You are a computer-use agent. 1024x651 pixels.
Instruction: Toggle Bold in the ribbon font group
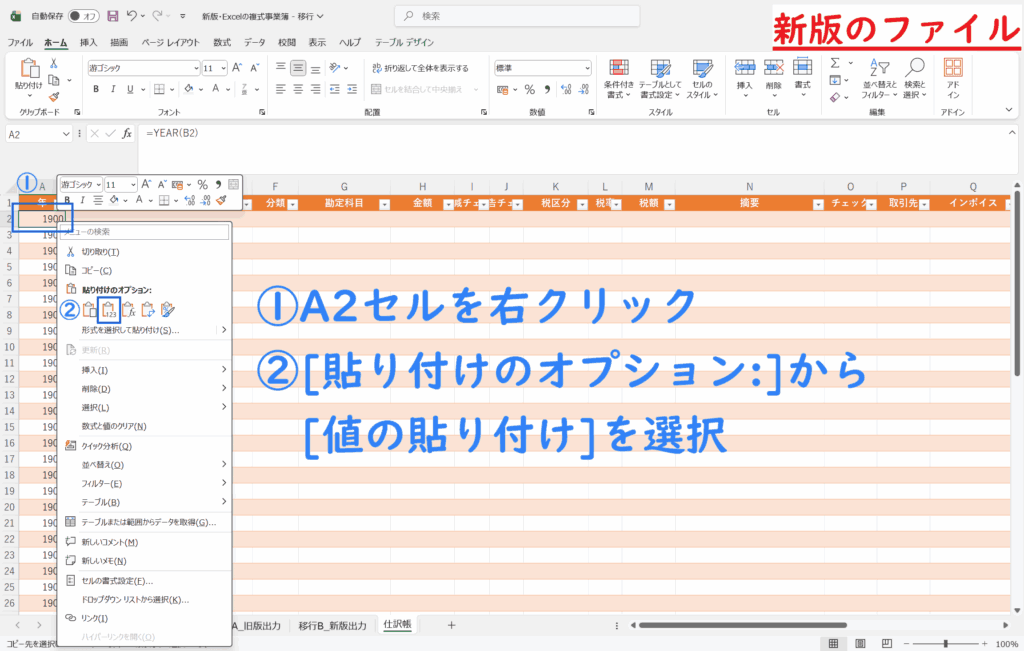pyautogui.click(x=97, y=89)
